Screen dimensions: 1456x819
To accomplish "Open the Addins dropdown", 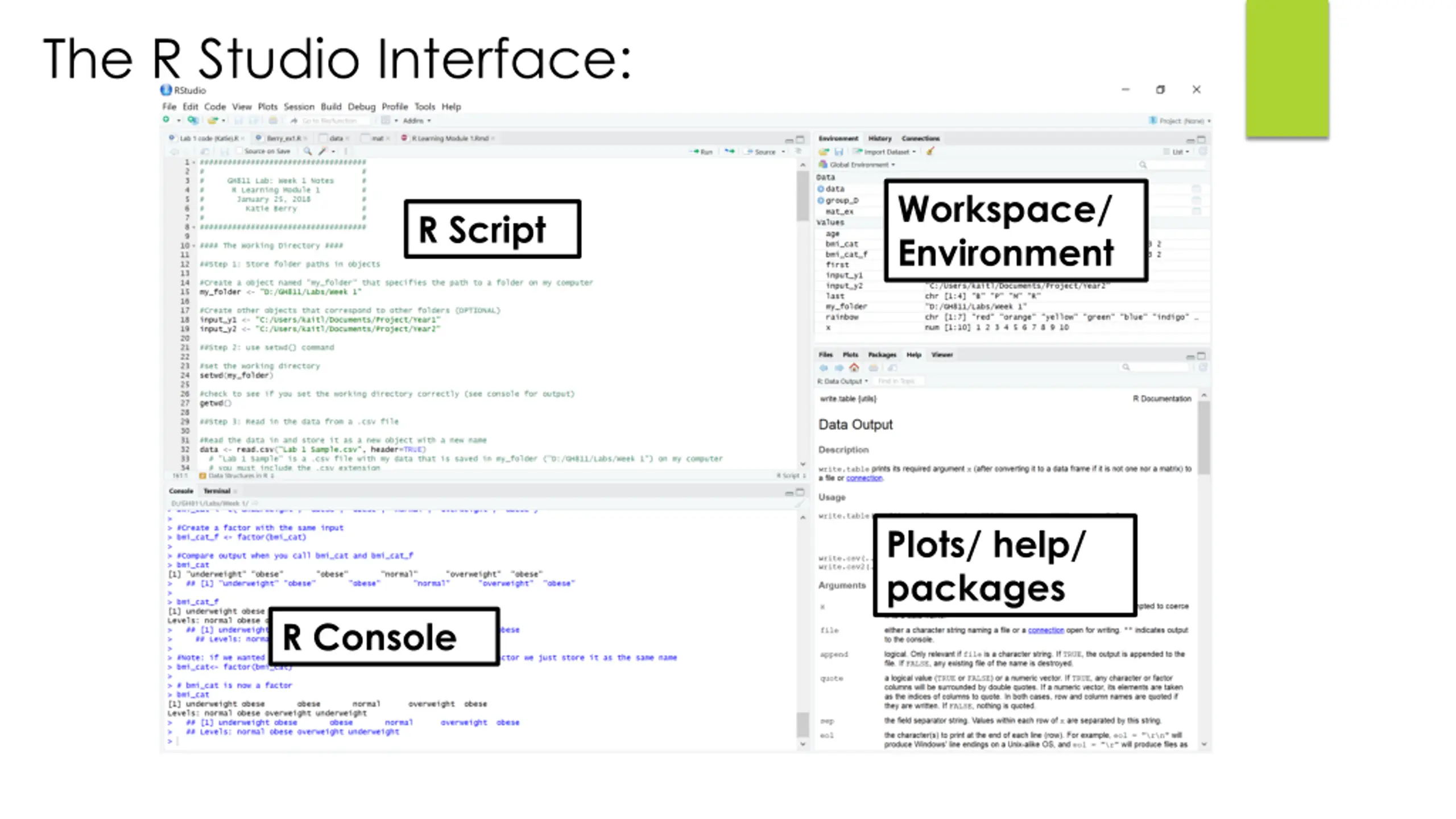I will pyautogui.click(x=417, y=121).
